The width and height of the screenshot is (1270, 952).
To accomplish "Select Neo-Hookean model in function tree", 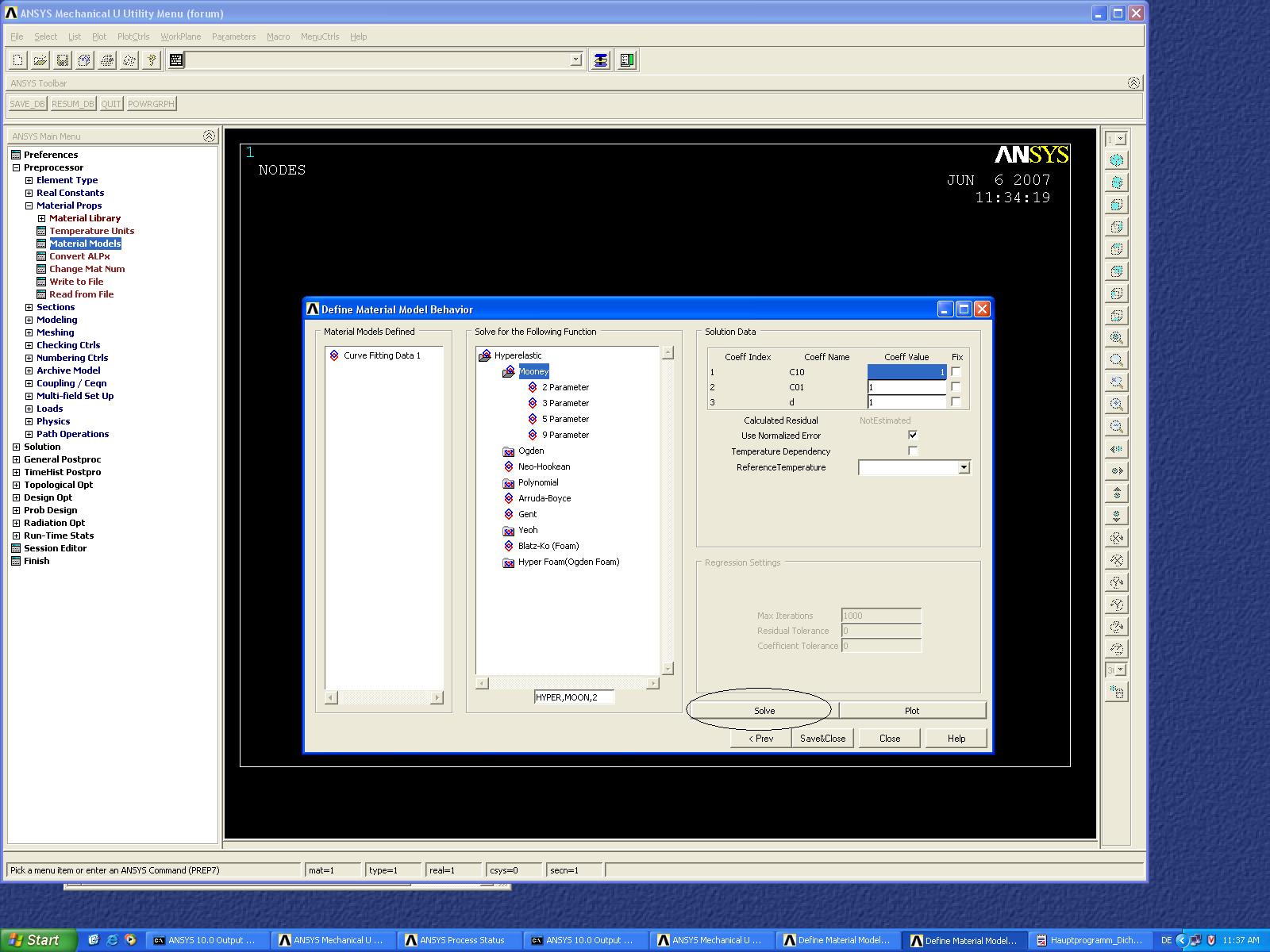I will pyautogui.click(x=544, y=466).
